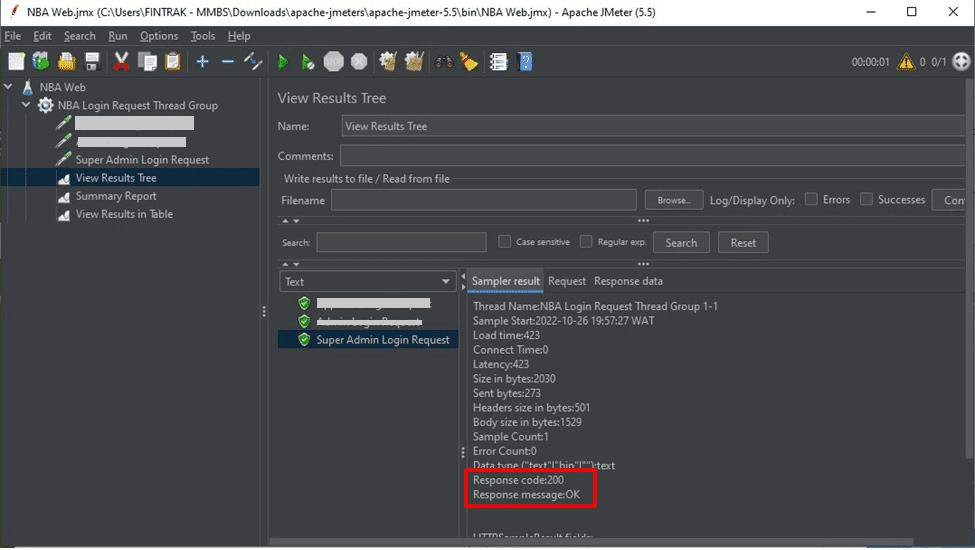
Task: Switch to the Response data tab
Action: click(628, 281)
